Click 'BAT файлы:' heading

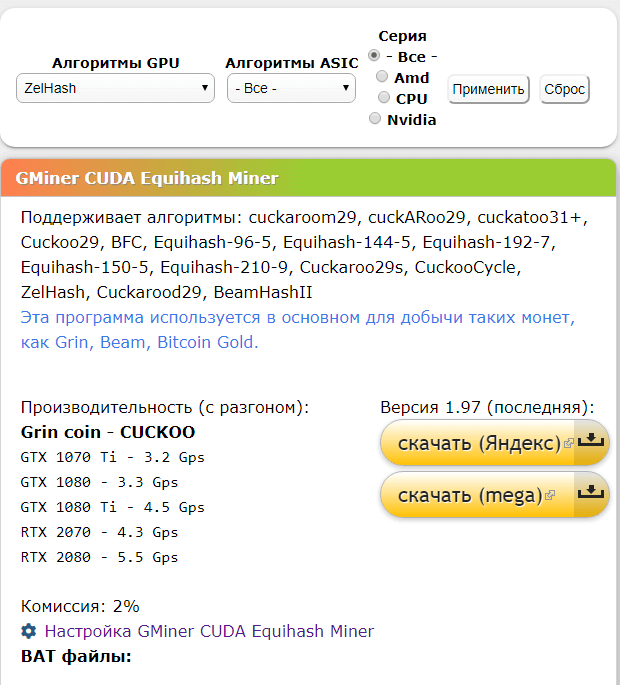tap(76, 656)
